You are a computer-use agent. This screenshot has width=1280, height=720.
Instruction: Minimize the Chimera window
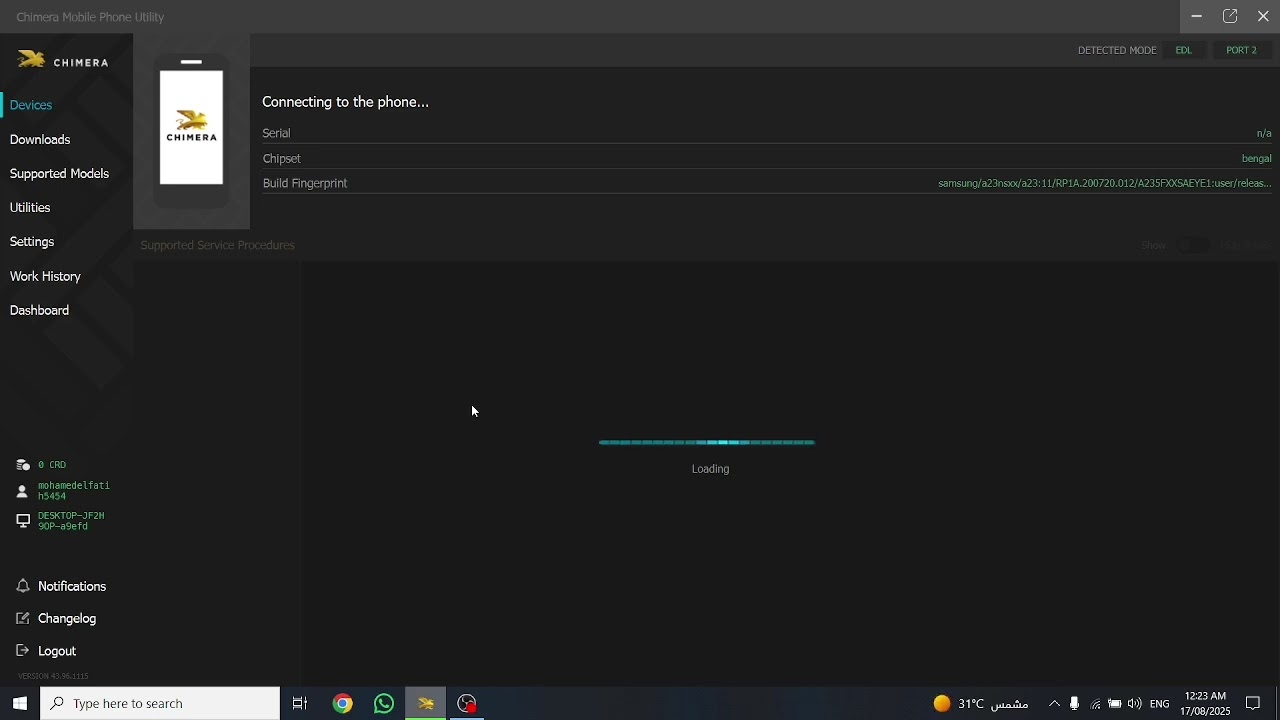(1197, 17)
